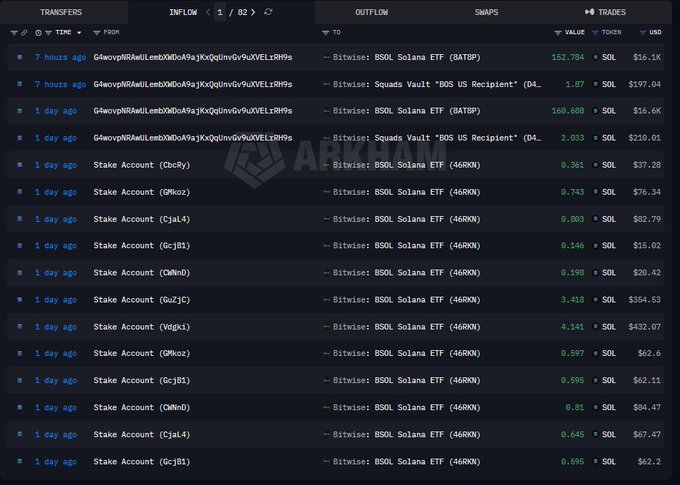Open the TO column filter
Viewport: 680px width, 485px height.
[x=326, y=33]
